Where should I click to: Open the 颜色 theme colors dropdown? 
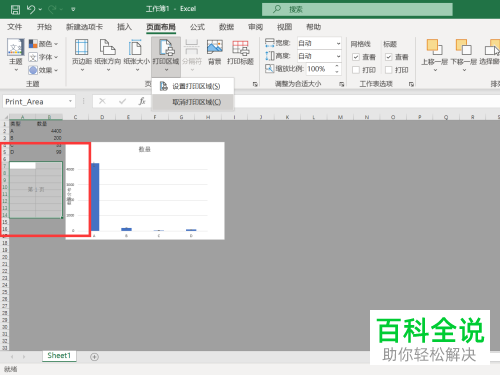pyautogui.click(x=43, y=44)
